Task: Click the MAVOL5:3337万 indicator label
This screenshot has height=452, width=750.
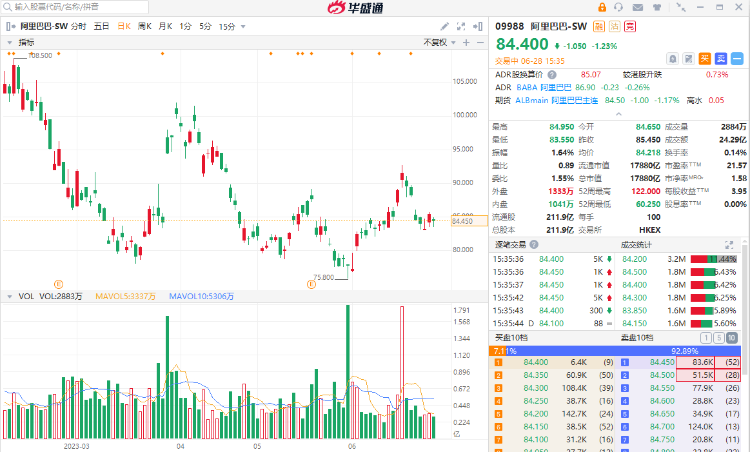Action: tap(125, 297)
